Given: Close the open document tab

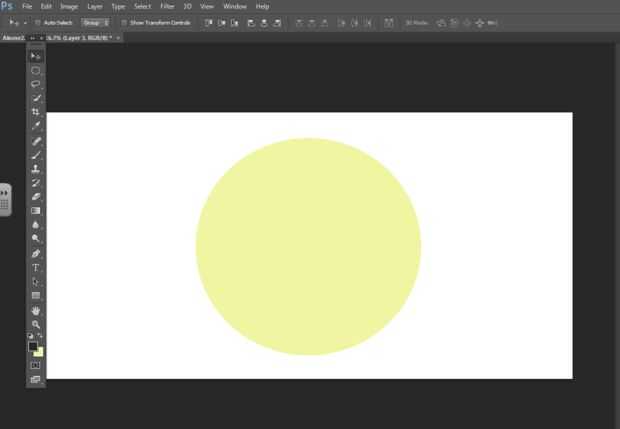Looking at the screenshot, I should [118, 38].
